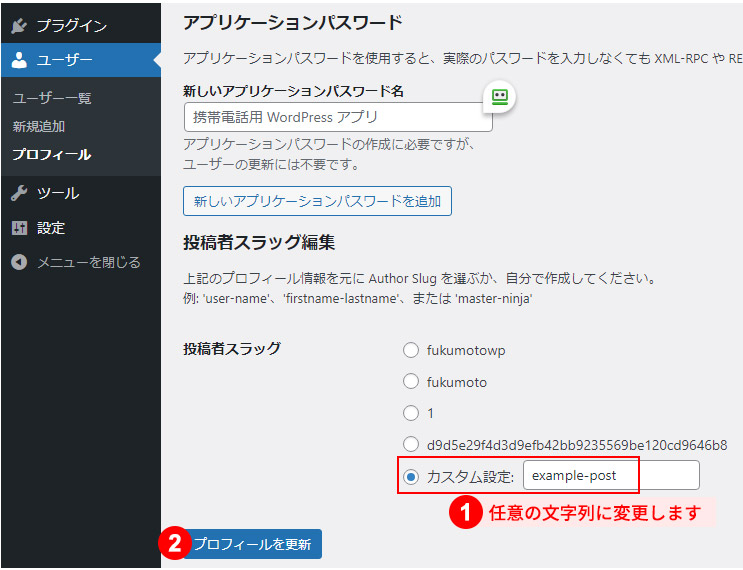743x570 pixels.
Task: Click the d9d5e29f4d3d9efb42bb hash label text
Action: (577, 445)
